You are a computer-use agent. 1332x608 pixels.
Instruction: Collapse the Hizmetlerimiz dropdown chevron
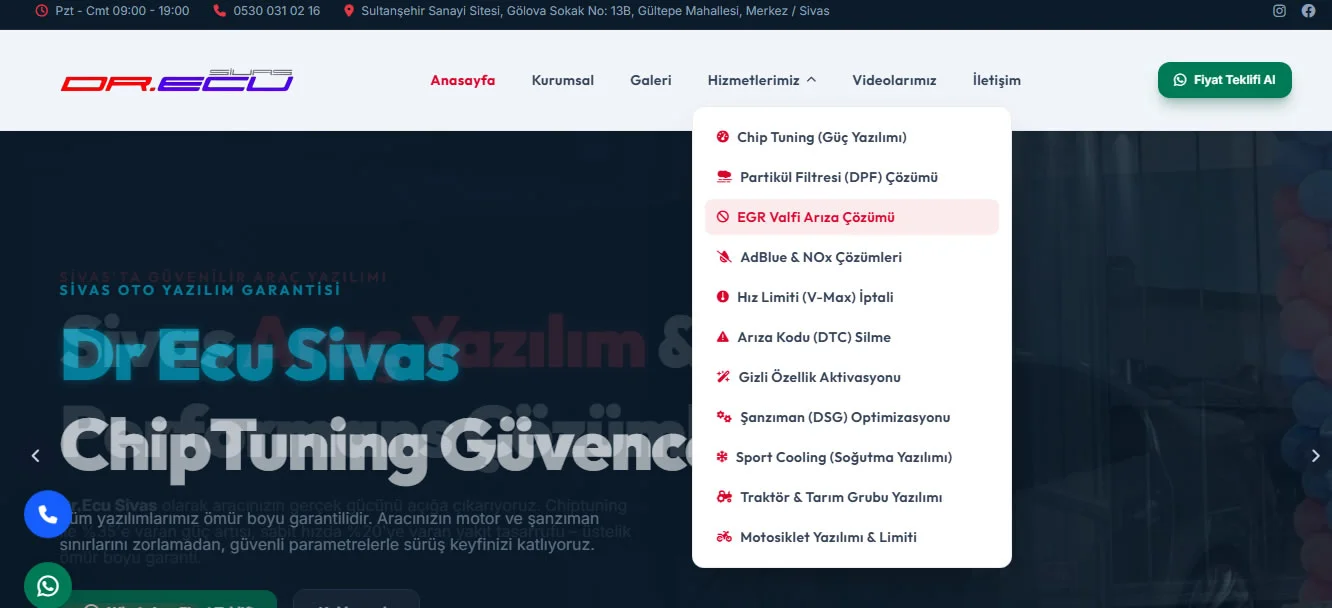click(811, 80)
